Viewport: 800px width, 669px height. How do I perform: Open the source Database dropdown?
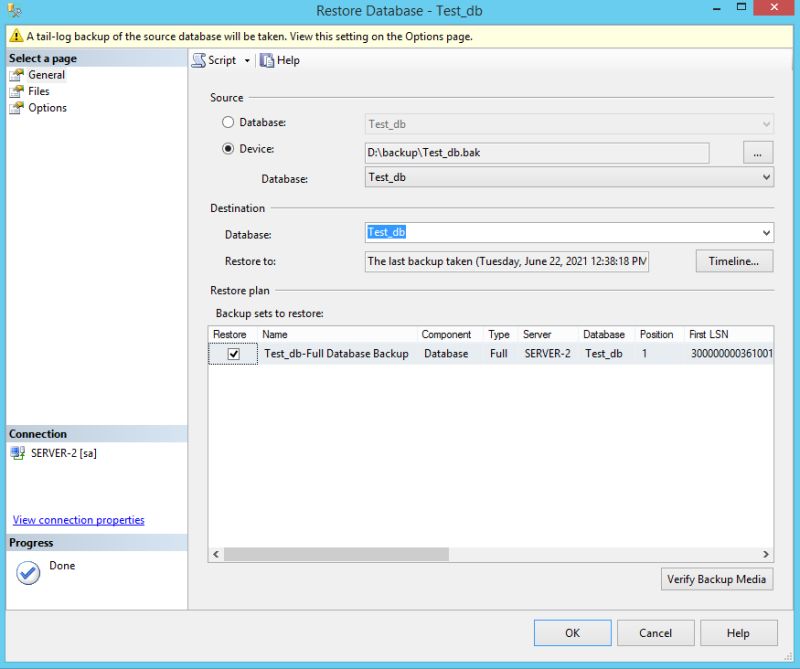click(765, 177)
